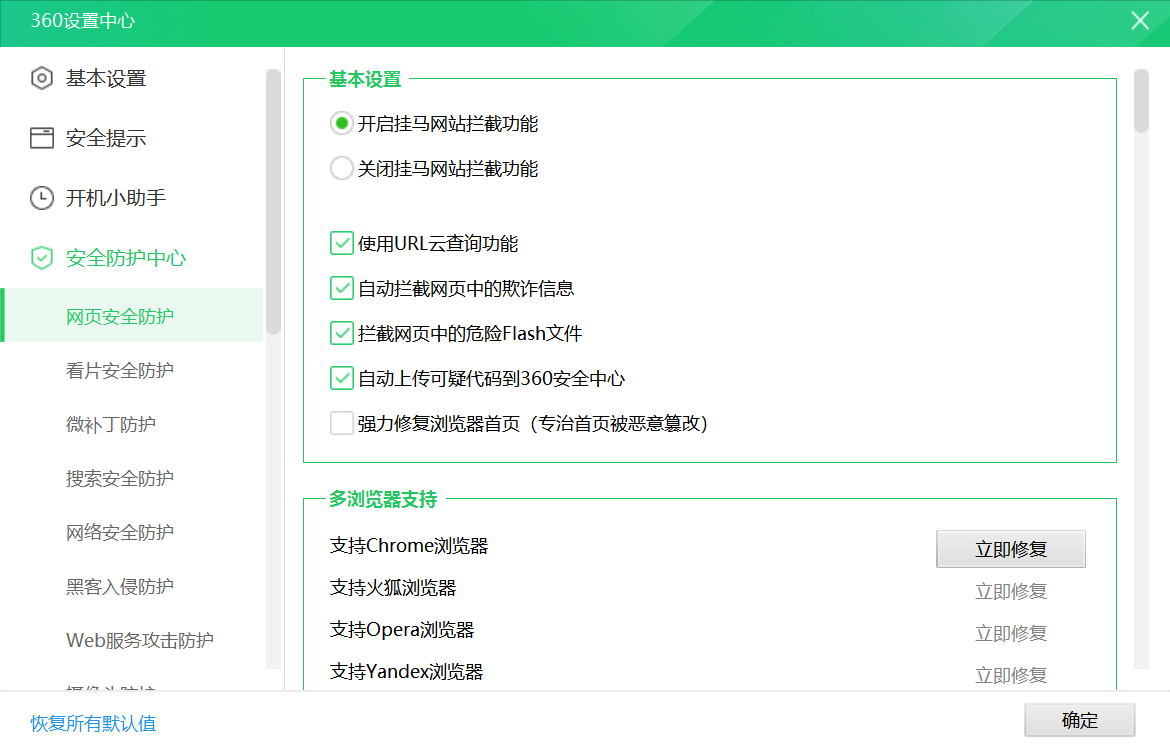
Task: Uncheck 自动上传可疑代码到360安全中心
Action: [x=342, y=378]
